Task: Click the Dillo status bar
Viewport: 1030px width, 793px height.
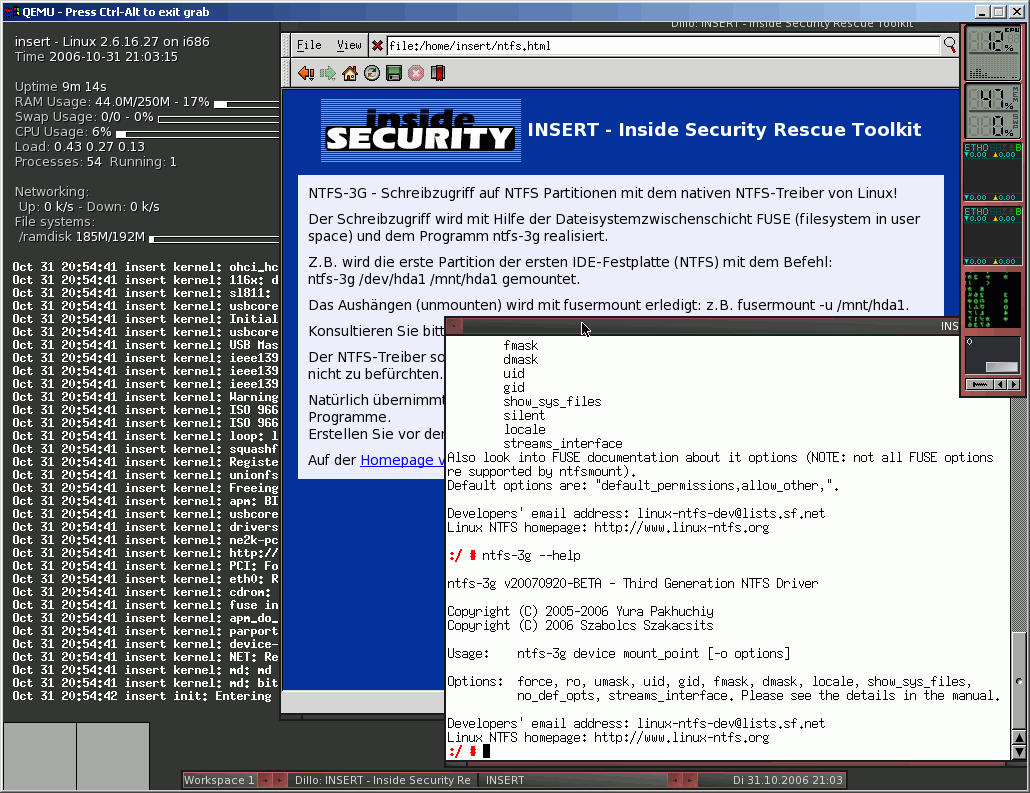Action: [363, 702]
